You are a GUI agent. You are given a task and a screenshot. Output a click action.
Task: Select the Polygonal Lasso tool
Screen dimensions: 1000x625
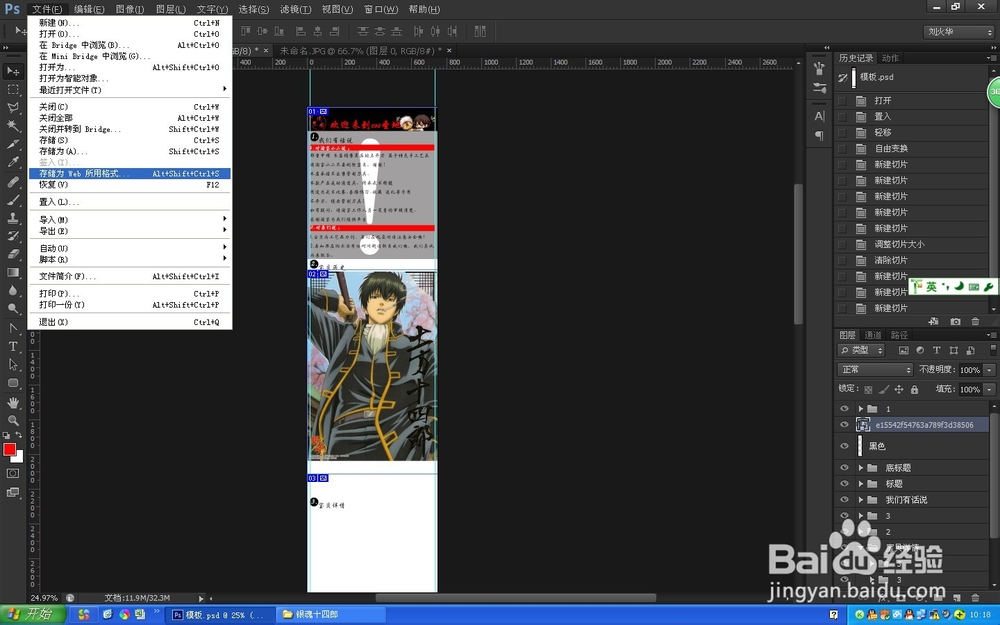13,108
